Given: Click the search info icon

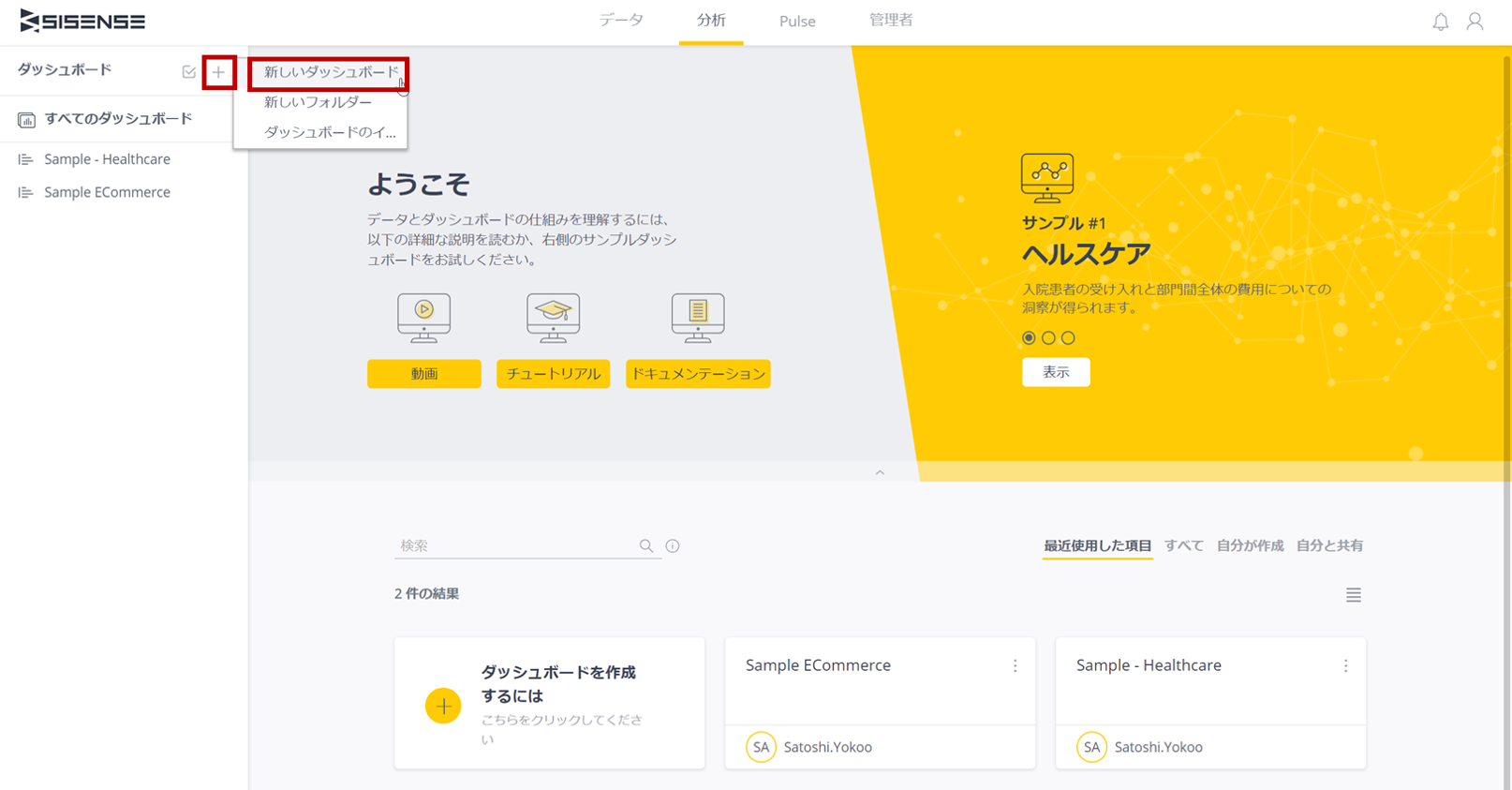Looking at the screenshot, I should tap(673, 545).
